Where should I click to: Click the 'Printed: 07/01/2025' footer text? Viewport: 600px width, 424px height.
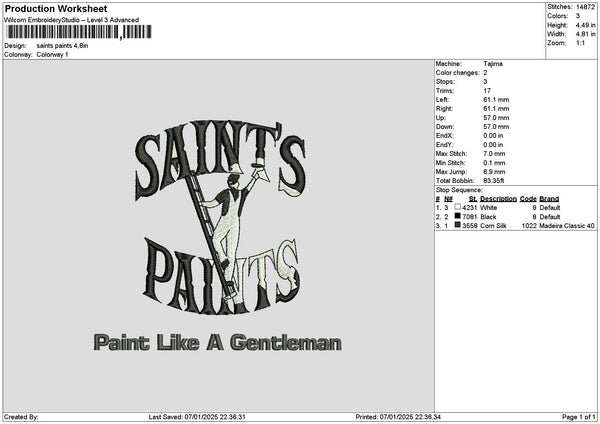pos(398,417)
